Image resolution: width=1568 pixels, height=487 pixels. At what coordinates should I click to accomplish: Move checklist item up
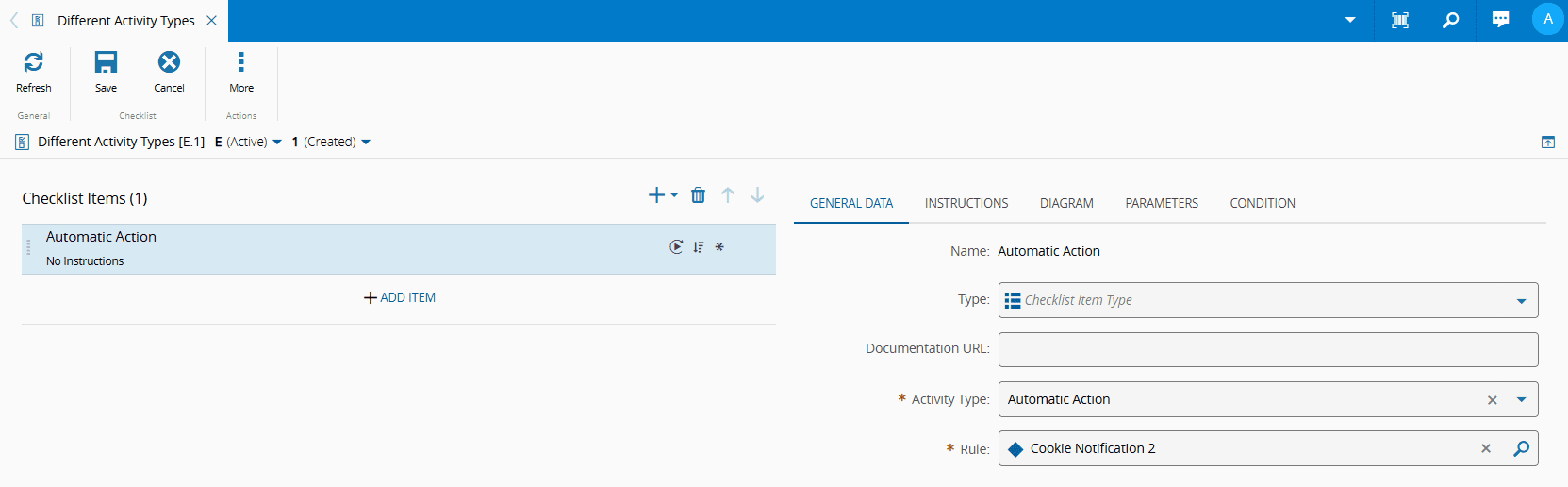pos(728,195)
